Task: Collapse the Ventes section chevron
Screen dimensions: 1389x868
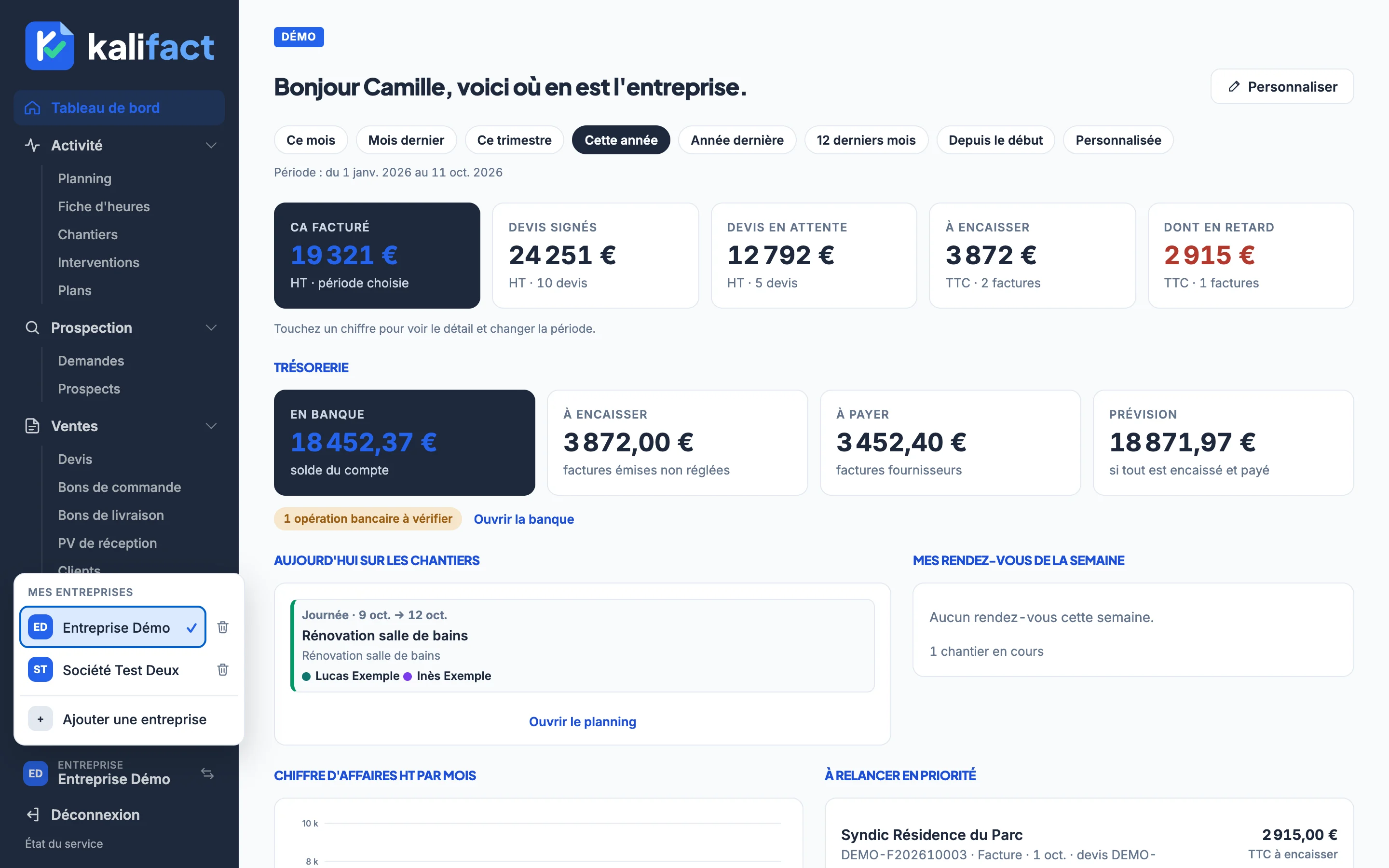Action: [211, 426]
